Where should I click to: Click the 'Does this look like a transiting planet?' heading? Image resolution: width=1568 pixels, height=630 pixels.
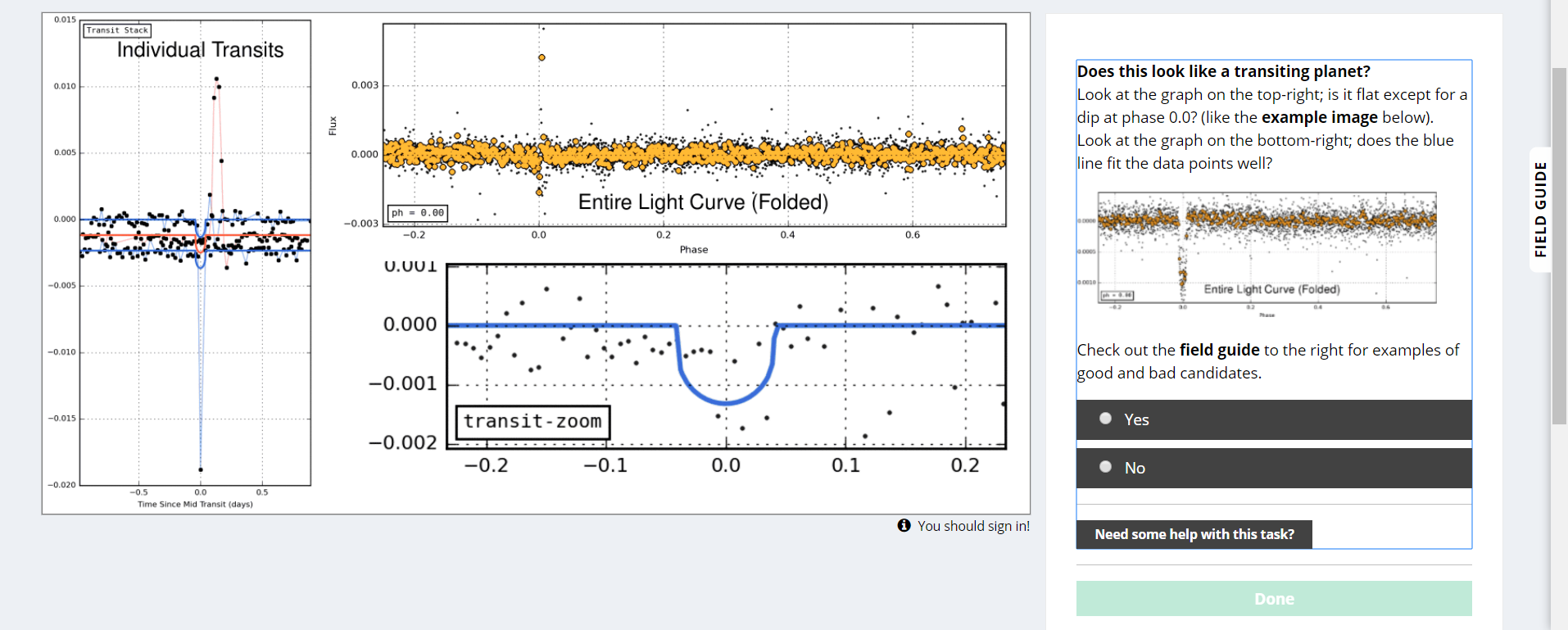pyautogui.click(x=1223, y=71)
